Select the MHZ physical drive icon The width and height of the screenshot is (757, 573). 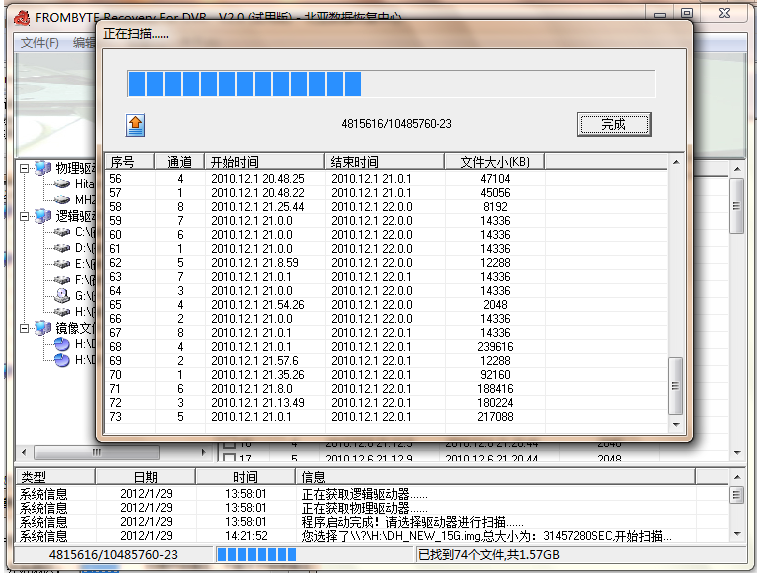[62, 199]
